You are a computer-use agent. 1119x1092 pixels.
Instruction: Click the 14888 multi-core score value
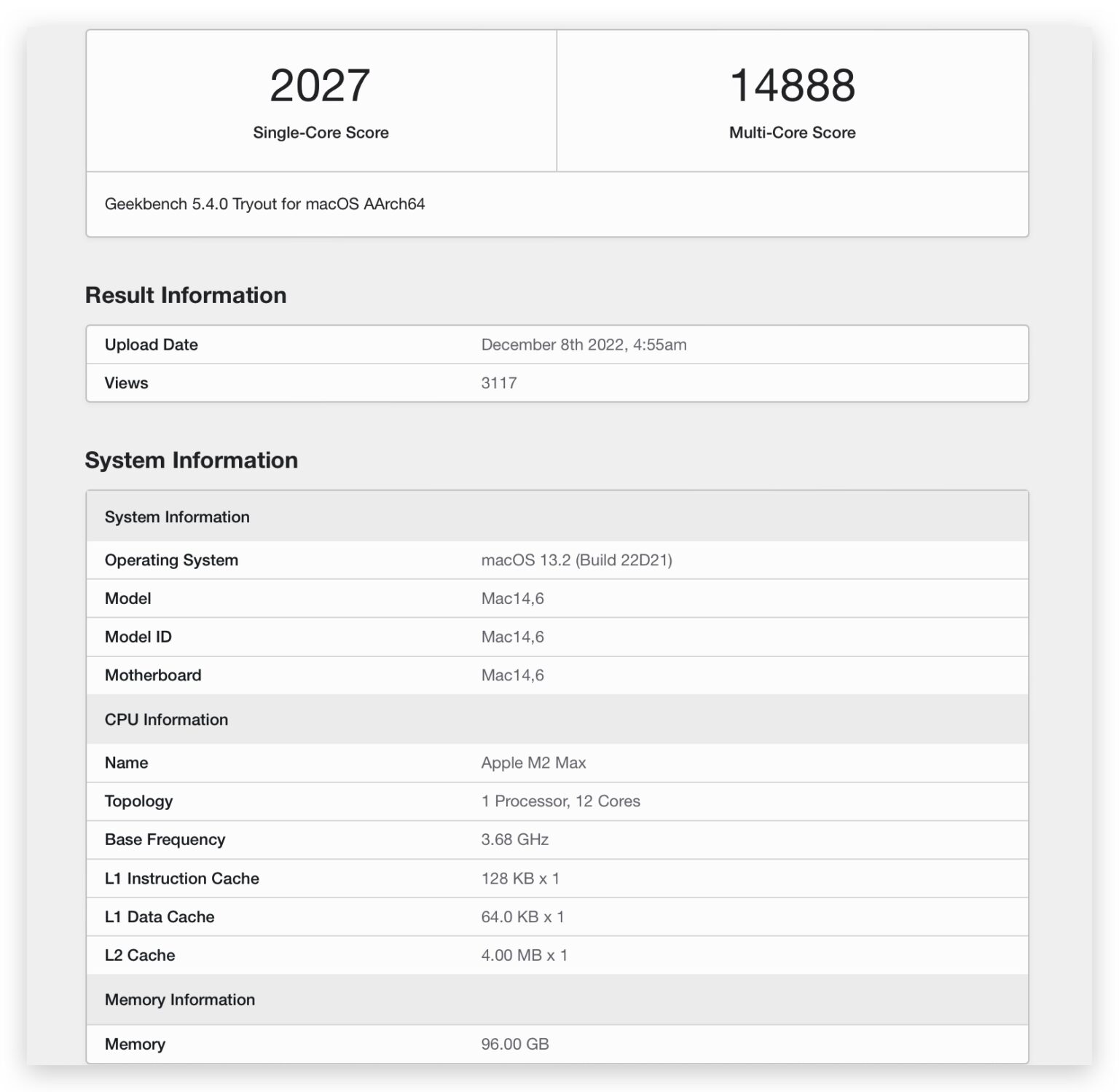pos(792,86)
